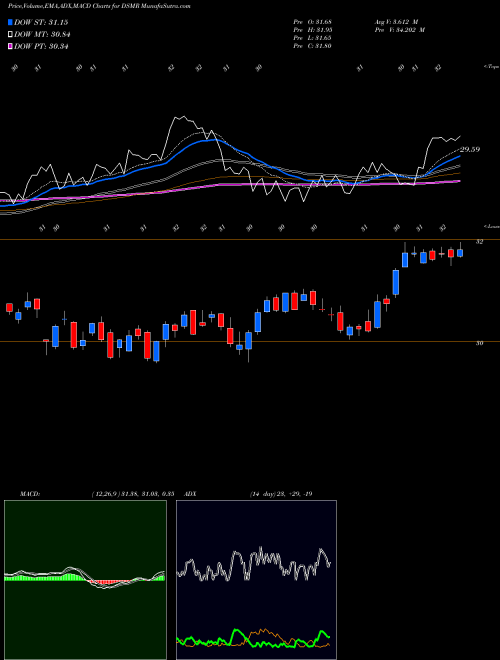Click the MACD: panel heading

point(29,494)
